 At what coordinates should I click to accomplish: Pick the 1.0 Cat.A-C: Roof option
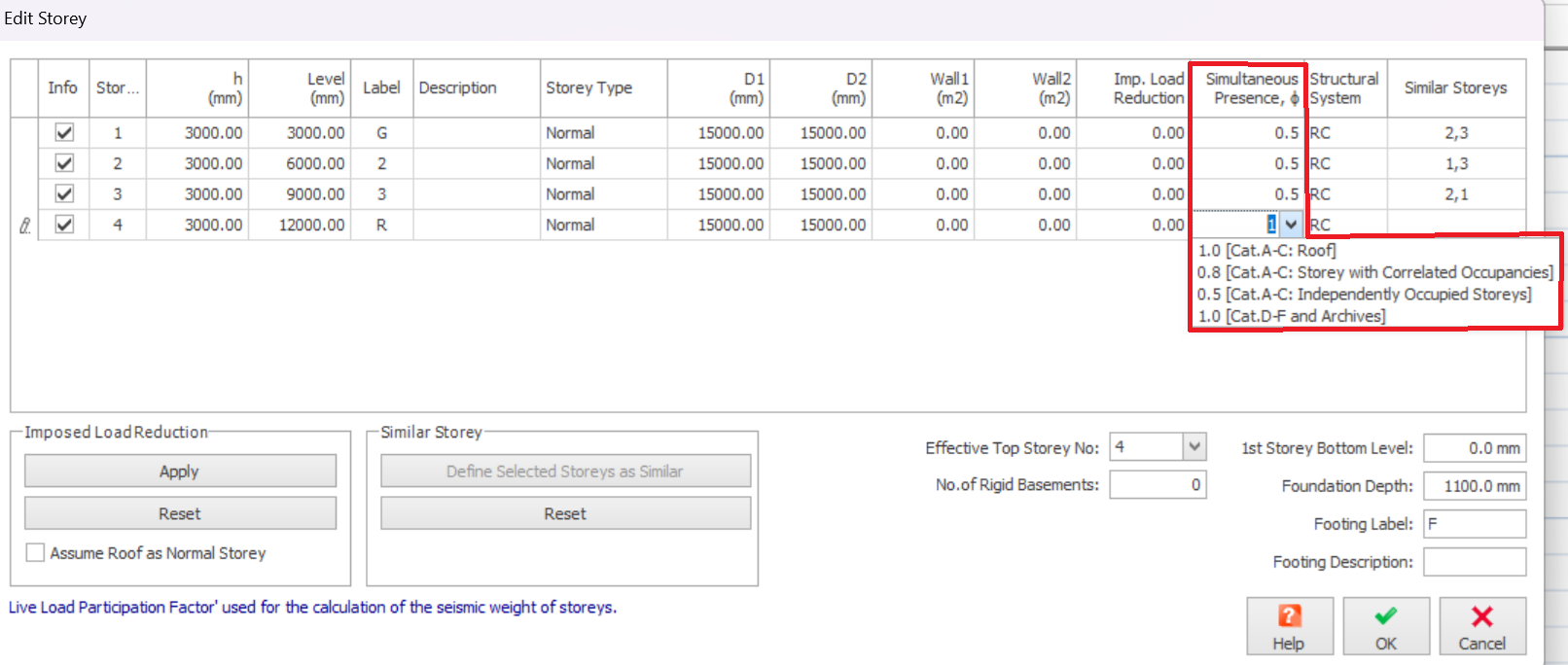click(1266, 251)
